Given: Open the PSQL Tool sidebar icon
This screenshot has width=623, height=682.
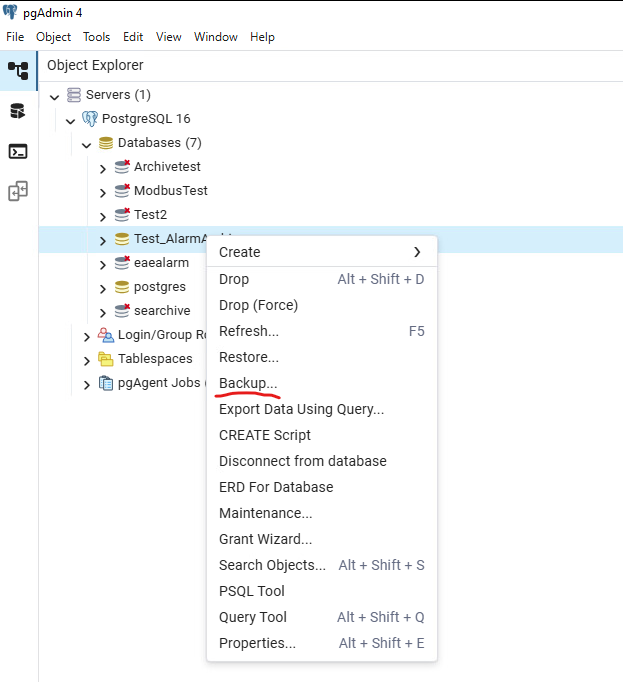Looking at the screenshot, I should coord(18,151).
